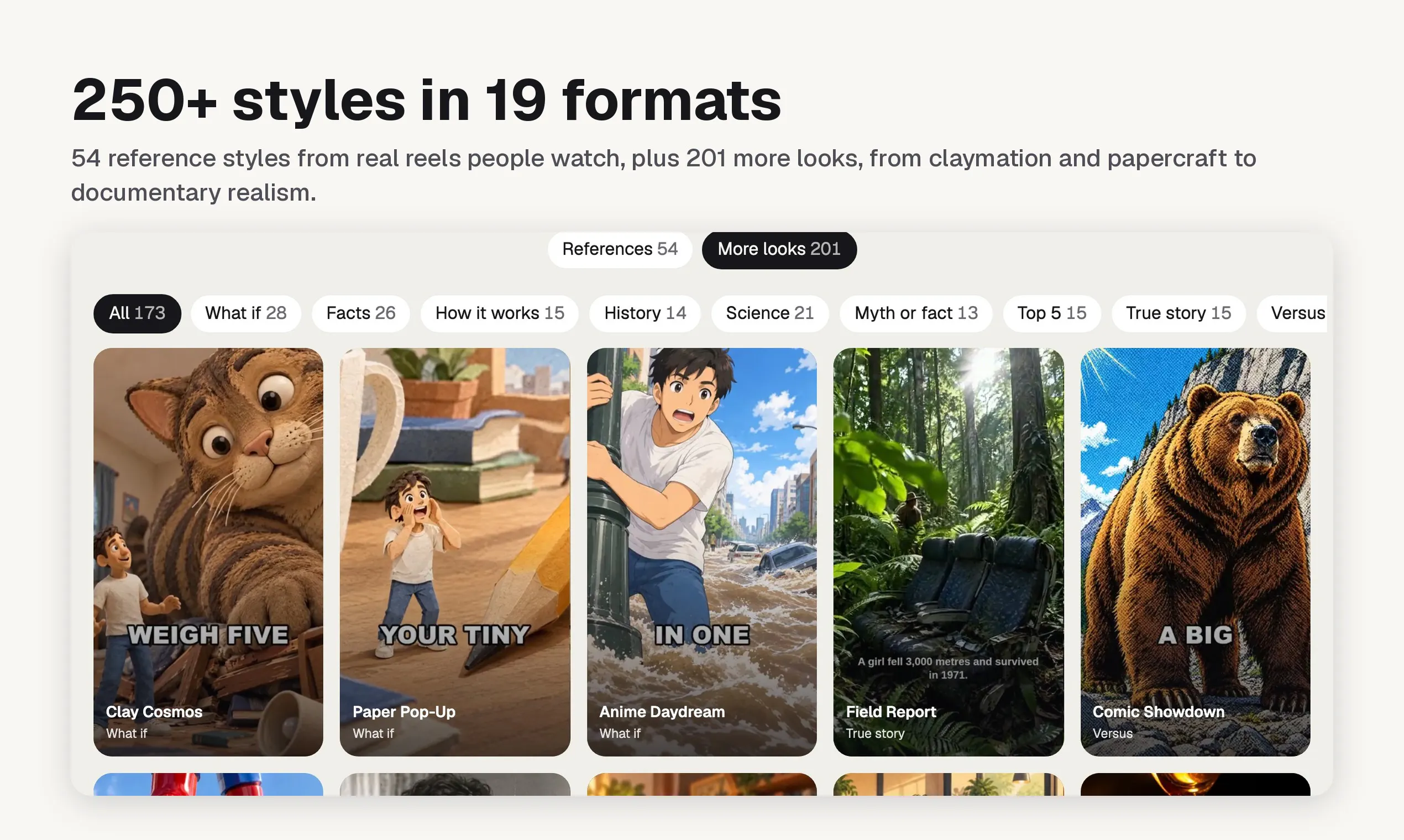The width and height of the screenshot is (1404, 840).
Task: Open the Clay Cosmos style card
Action: pyautogui.click(x=208, y=552)
